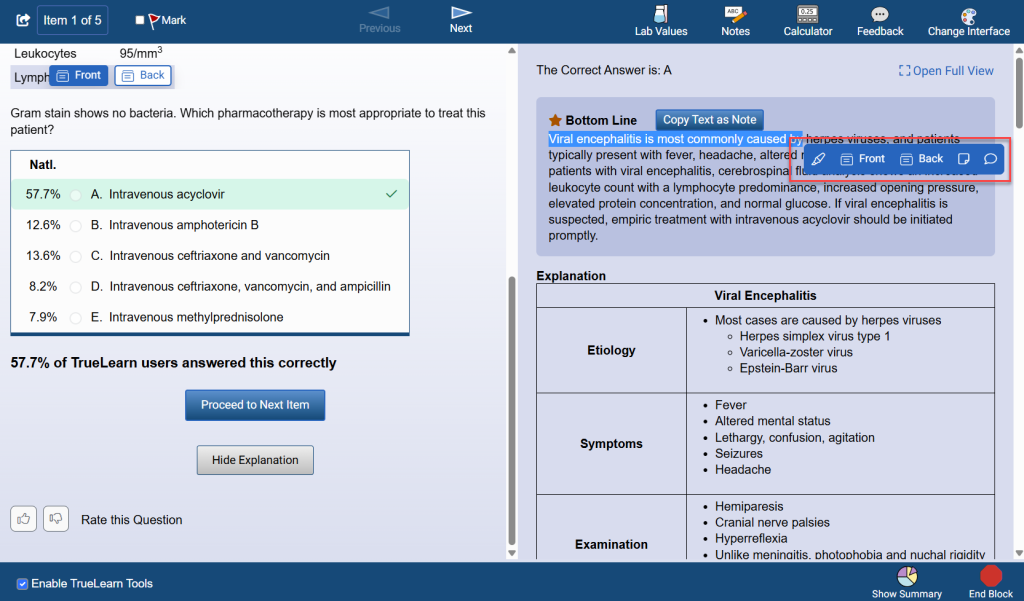Go to the Next item arrow
Viewport: 1024px width, 601px height.
point(461,20)
